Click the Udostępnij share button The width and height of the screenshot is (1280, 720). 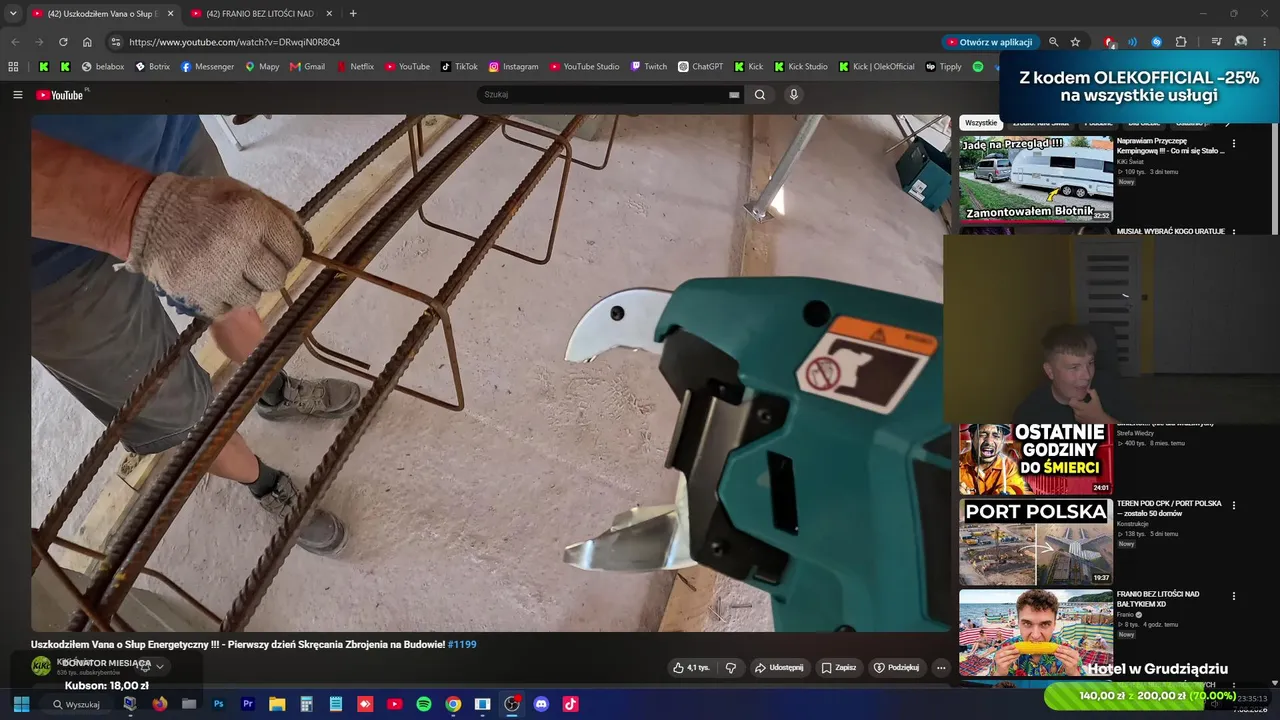click(778, 667)
